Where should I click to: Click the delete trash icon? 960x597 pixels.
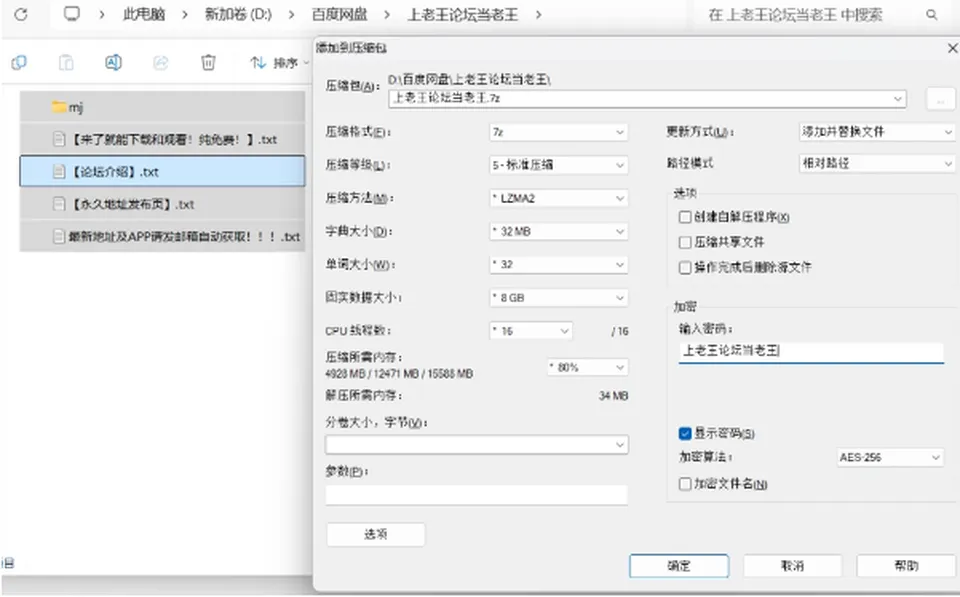click(x=208, y=62)
